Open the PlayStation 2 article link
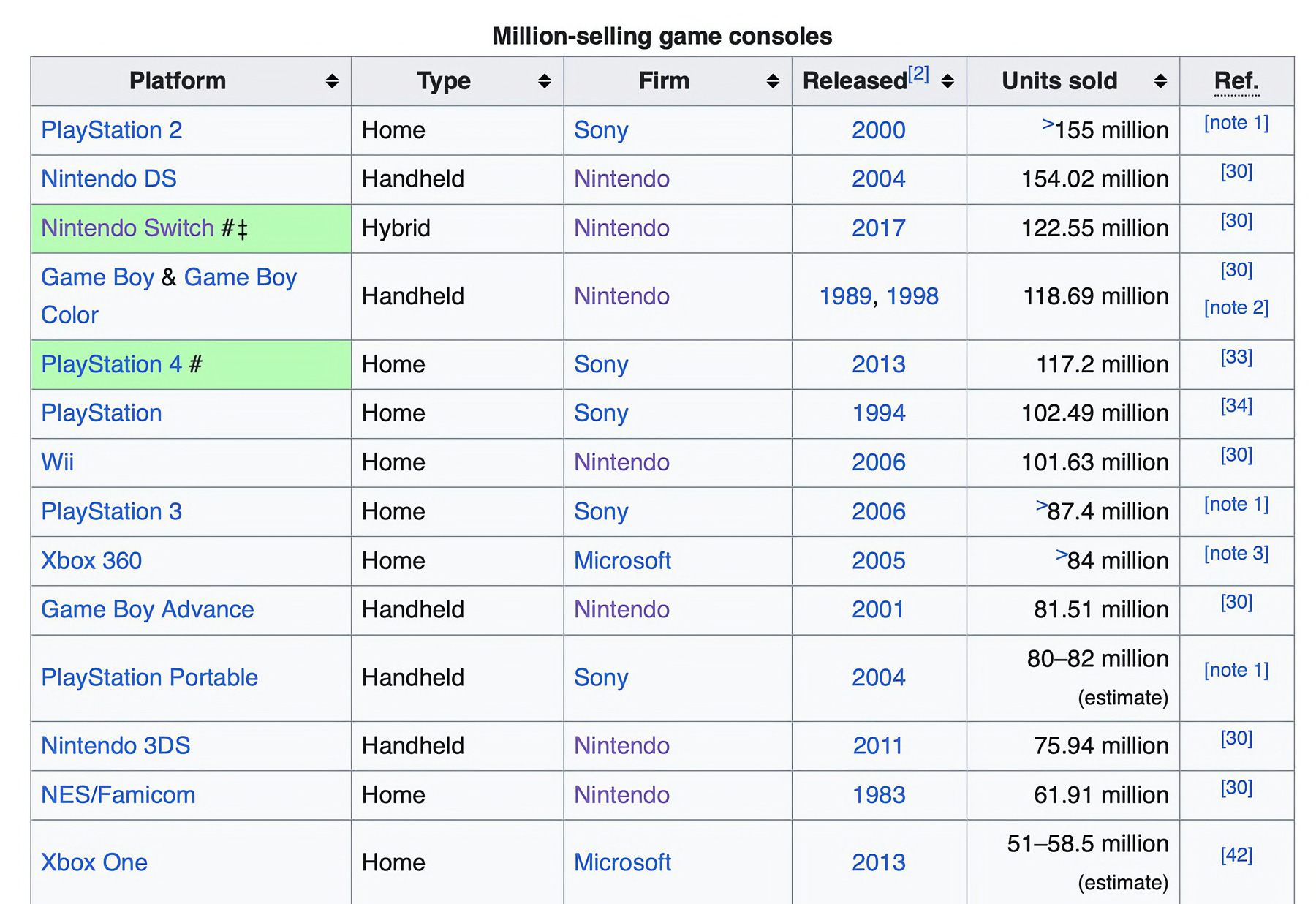Viewport: 1316px width, 904px height. coord(111,130)
